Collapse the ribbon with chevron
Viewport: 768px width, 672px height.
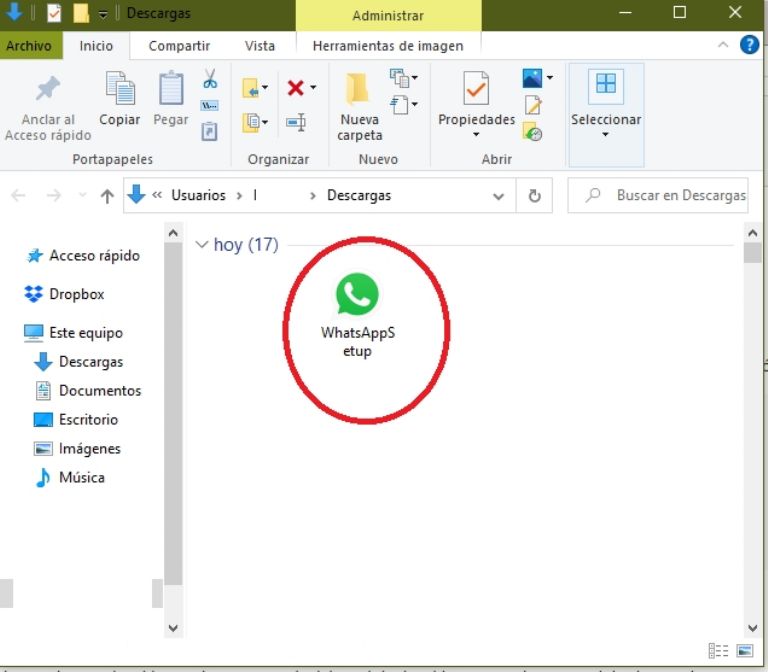click(722, 45)
